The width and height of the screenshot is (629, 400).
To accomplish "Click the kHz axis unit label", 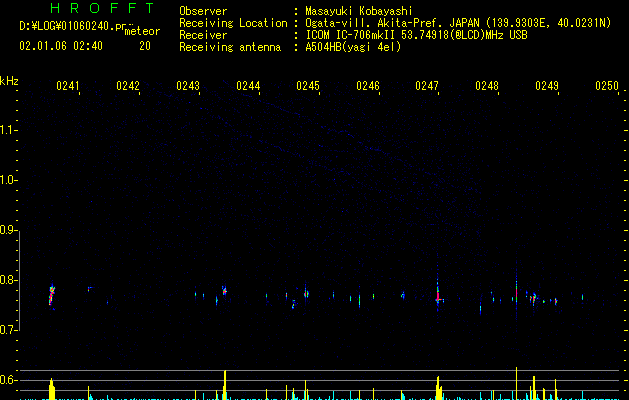I will click(x=9, y=81).
